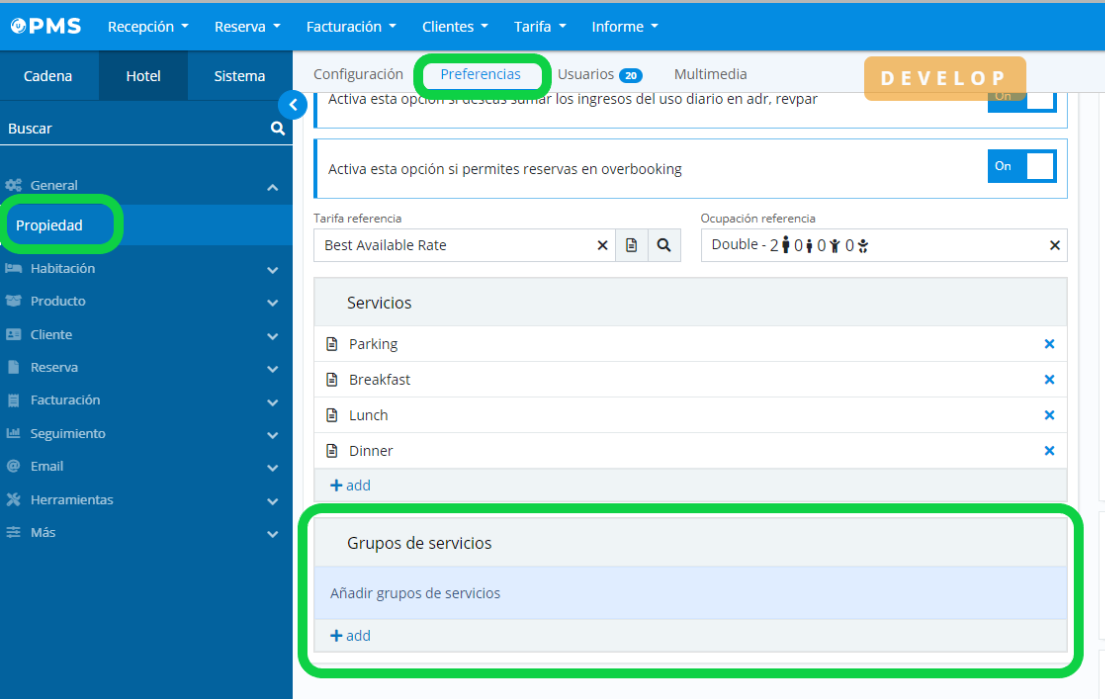Toggle the overbooking reservations switch
Image resolution: width=1105 pixels, height=699 pixels.
click(x=1021, y=167)
